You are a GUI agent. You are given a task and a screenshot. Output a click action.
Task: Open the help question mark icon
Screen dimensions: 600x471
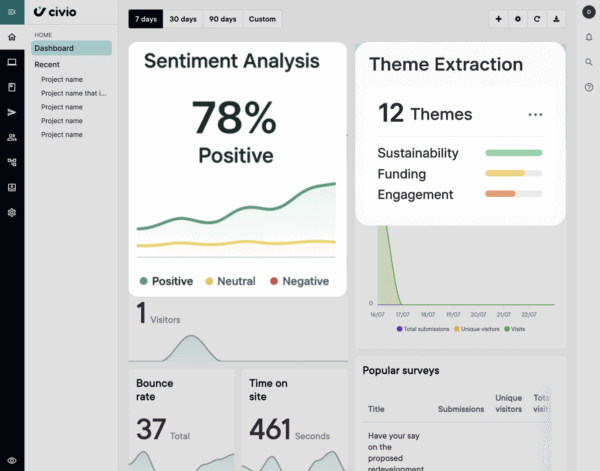coord(589,87)
